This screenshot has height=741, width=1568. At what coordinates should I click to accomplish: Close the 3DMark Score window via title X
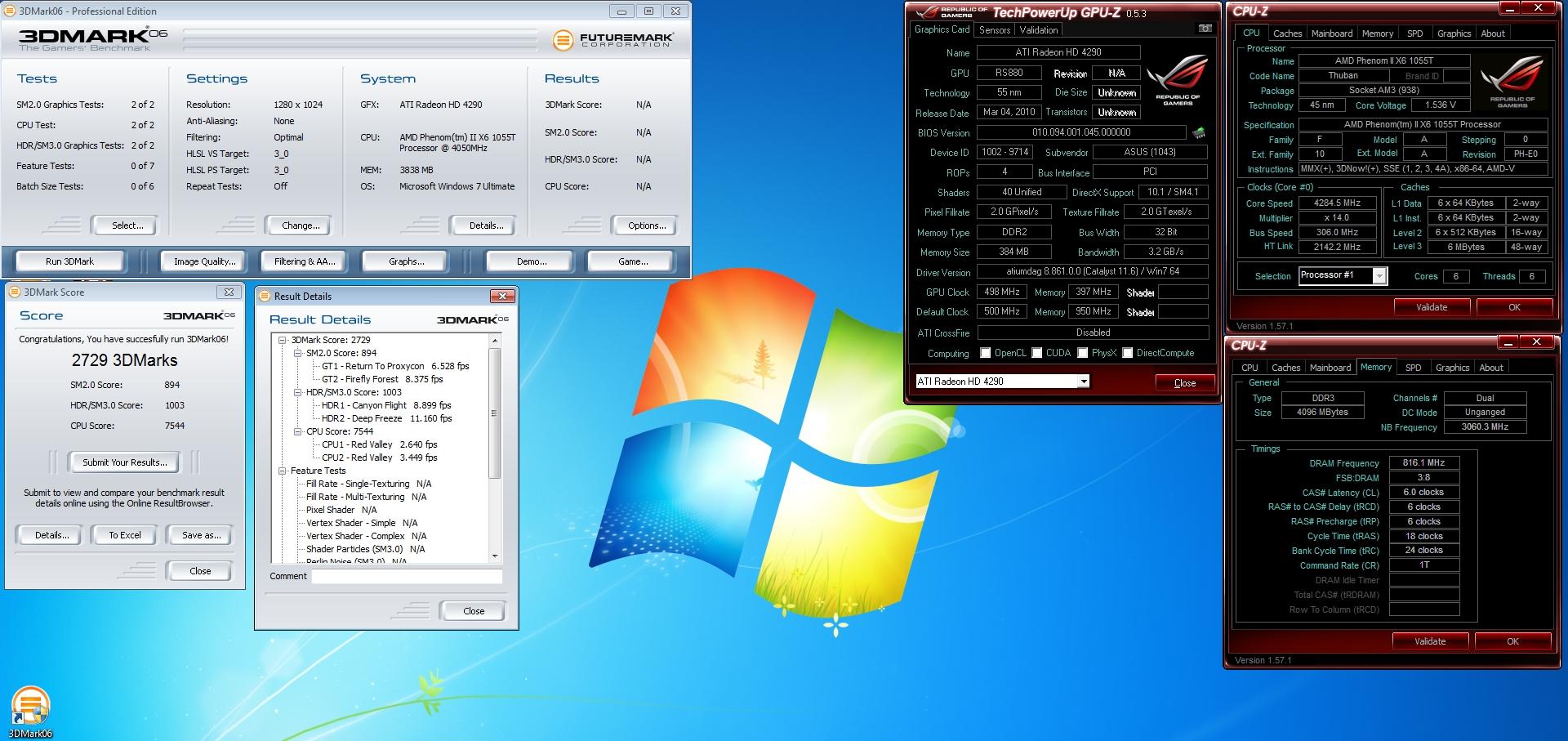point(229,292)
